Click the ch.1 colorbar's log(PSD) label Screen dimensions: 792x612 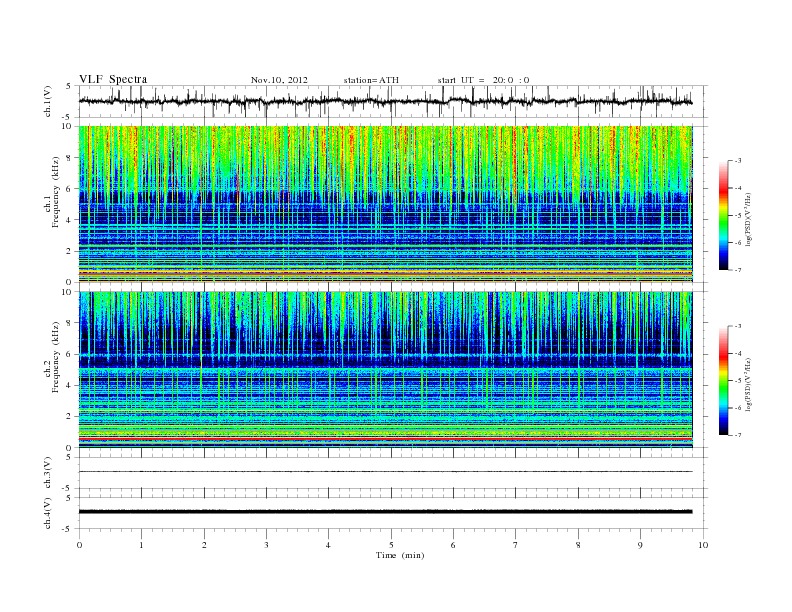(750, 219)
